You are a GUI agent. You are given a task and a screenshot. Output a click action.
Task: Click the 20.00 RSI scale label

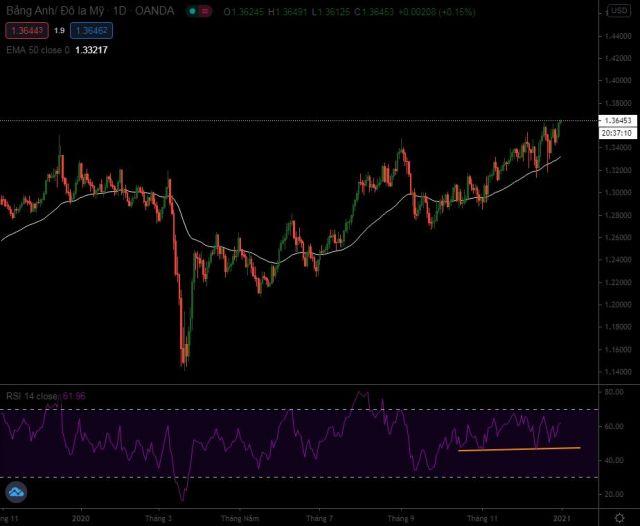613,494
